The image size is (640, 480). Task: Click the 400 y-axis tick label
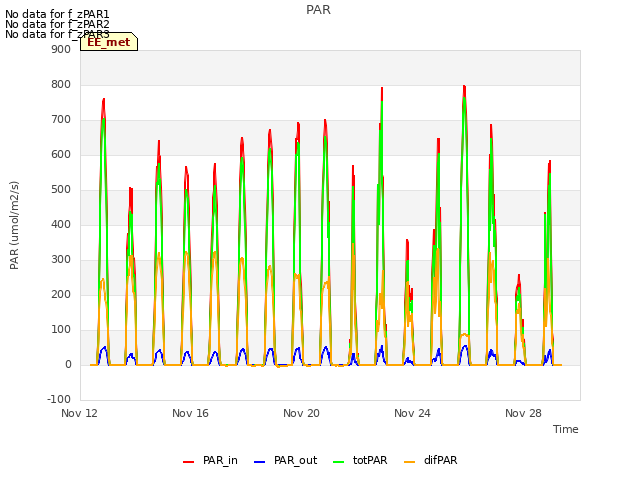(x=61, y=224)
